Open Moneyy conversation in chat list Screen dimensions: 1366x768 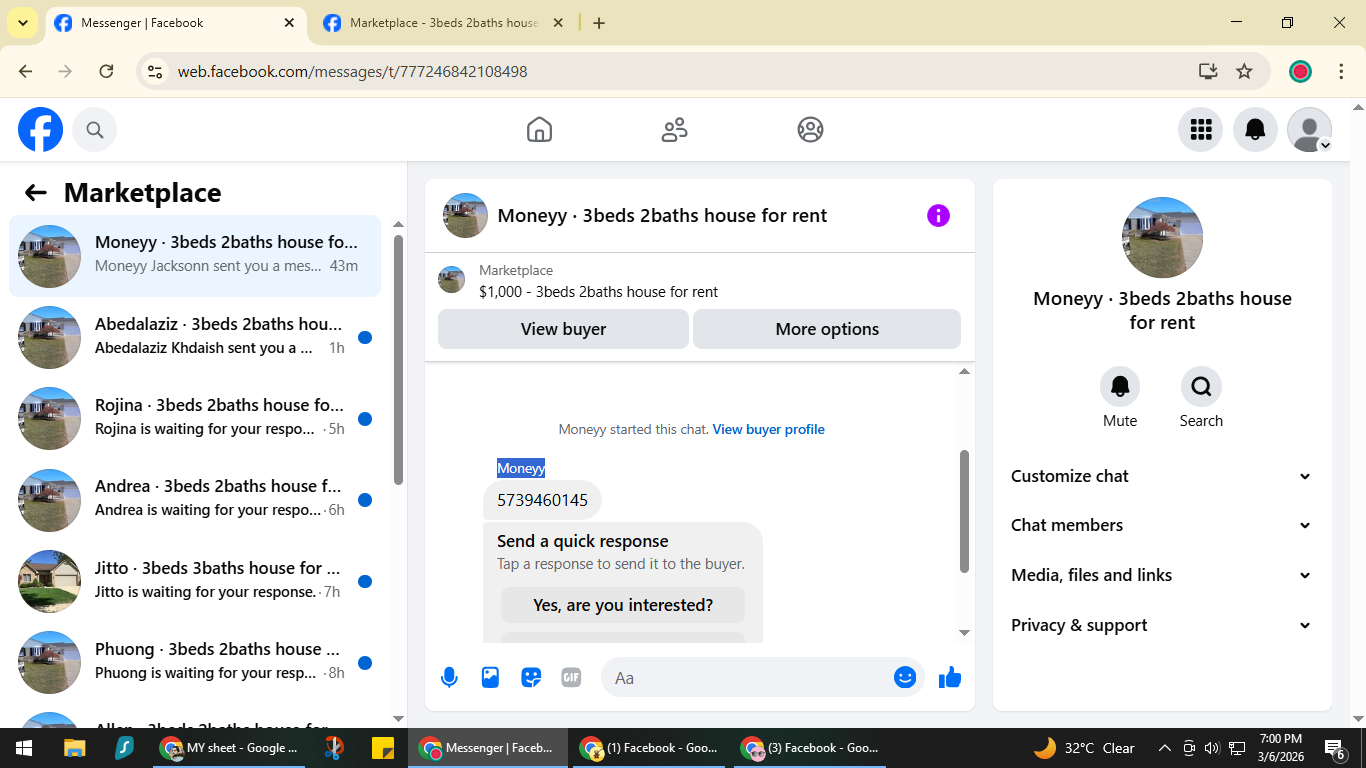[195, 256]
